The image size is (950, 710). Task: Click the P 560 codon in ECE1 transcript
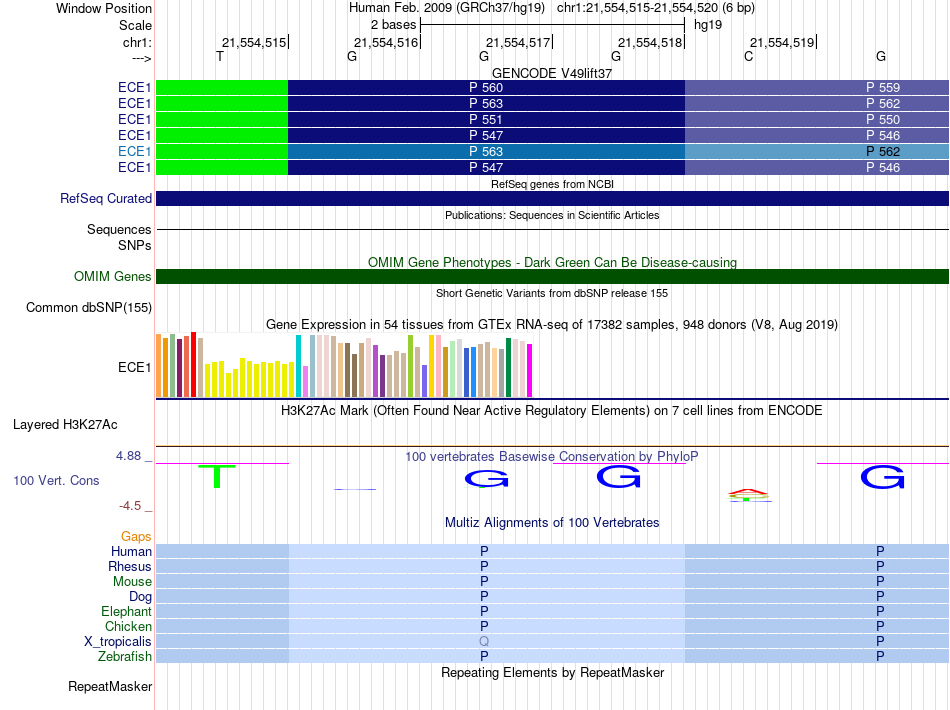[x=486, y=87]
